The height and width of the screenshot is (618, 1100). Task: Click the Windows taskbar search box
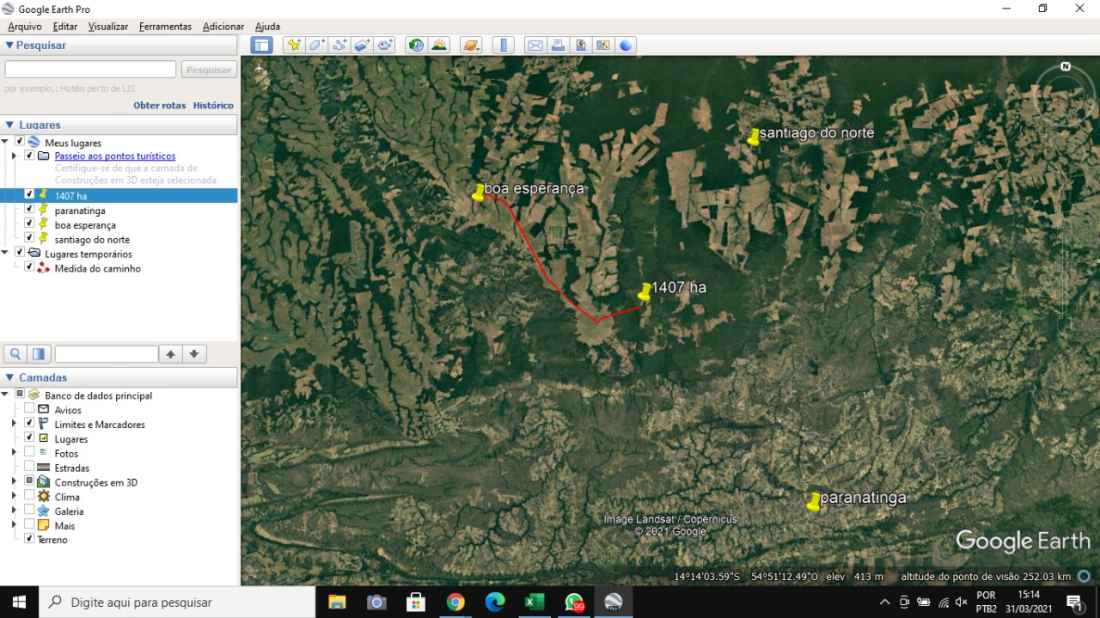177,602
